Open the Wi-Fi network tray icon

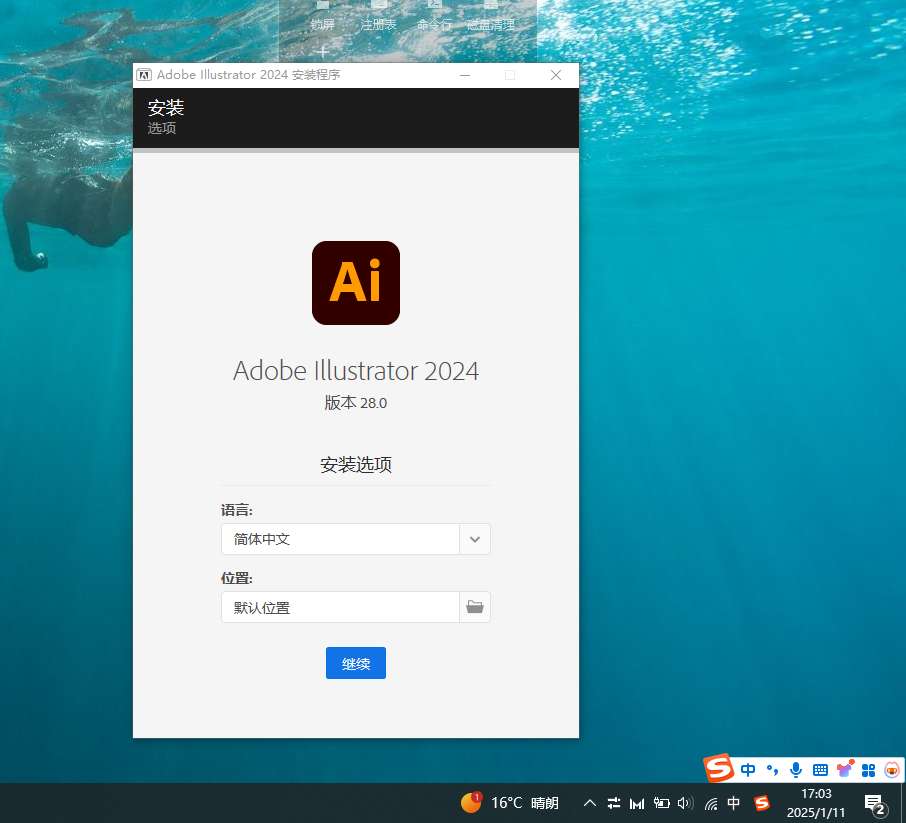(x=711, y=803)
